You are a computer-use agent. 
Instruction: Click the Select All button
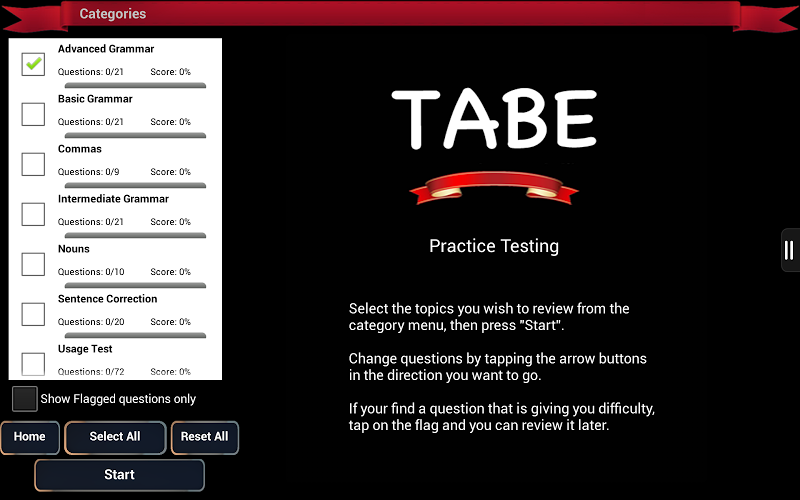coord(115,437)
